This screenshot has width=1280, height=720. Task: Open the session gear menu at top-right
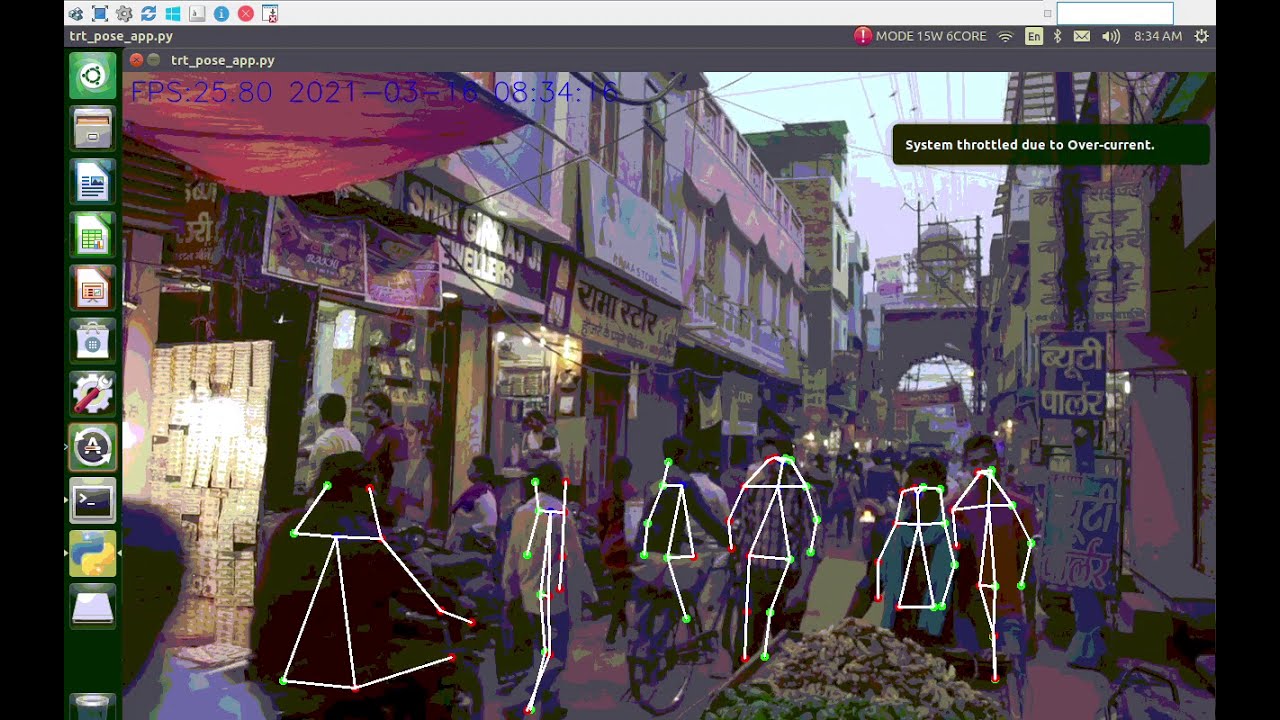click(1199, 36)
